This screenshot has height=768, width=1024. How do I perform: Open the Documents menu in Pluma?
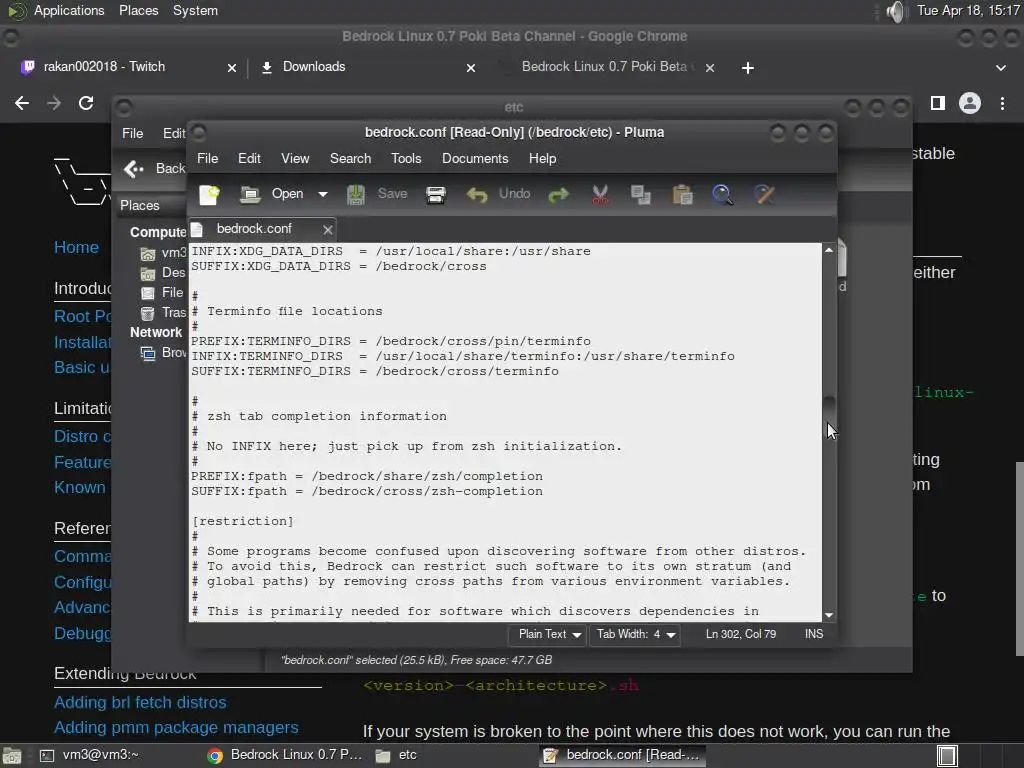click(475, 159)
